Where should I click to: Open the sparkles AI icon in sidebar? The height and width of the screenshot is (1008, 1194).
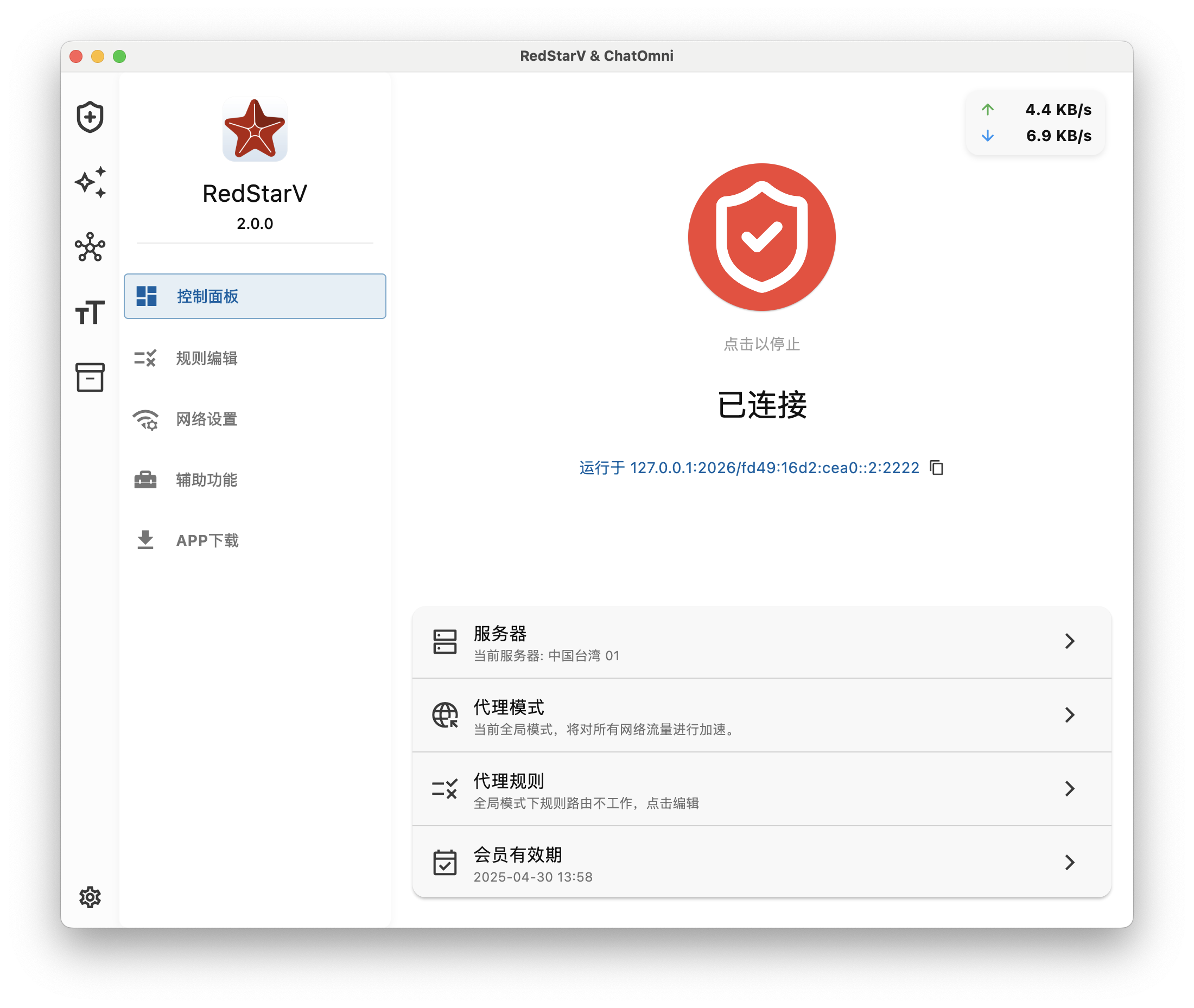click(90, 182)
